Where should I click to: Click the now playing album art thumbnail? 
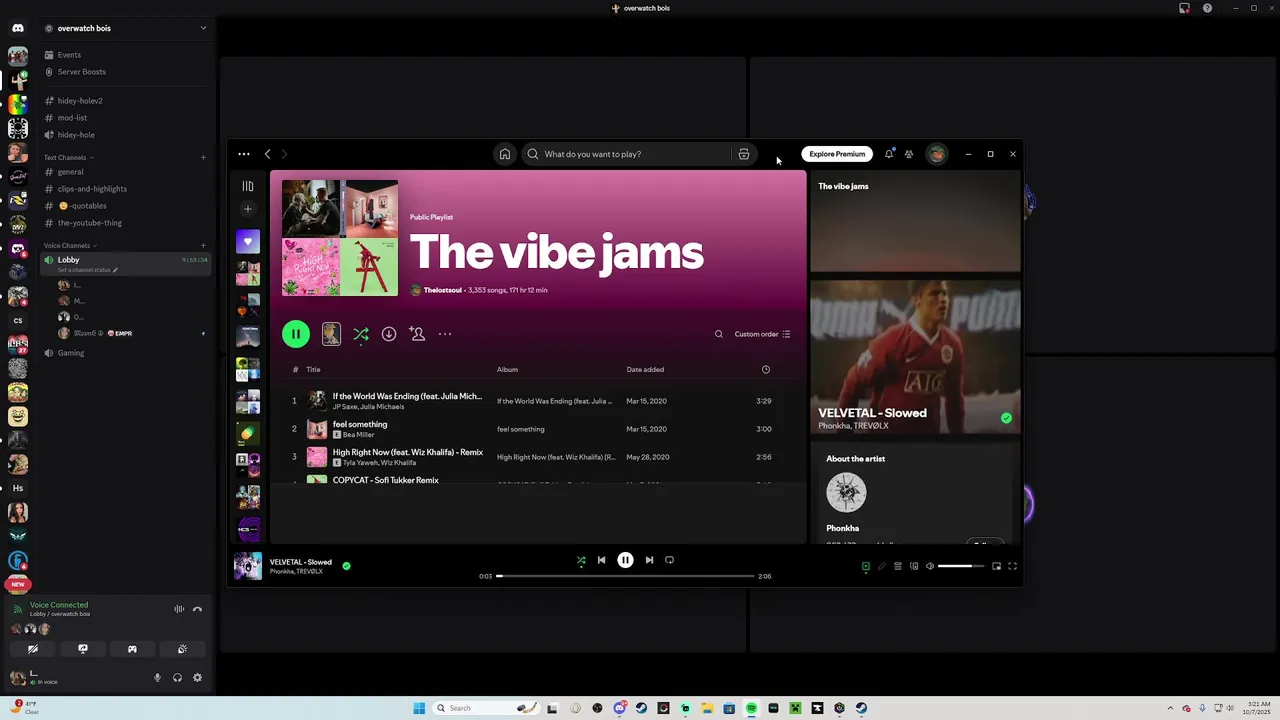248,566
